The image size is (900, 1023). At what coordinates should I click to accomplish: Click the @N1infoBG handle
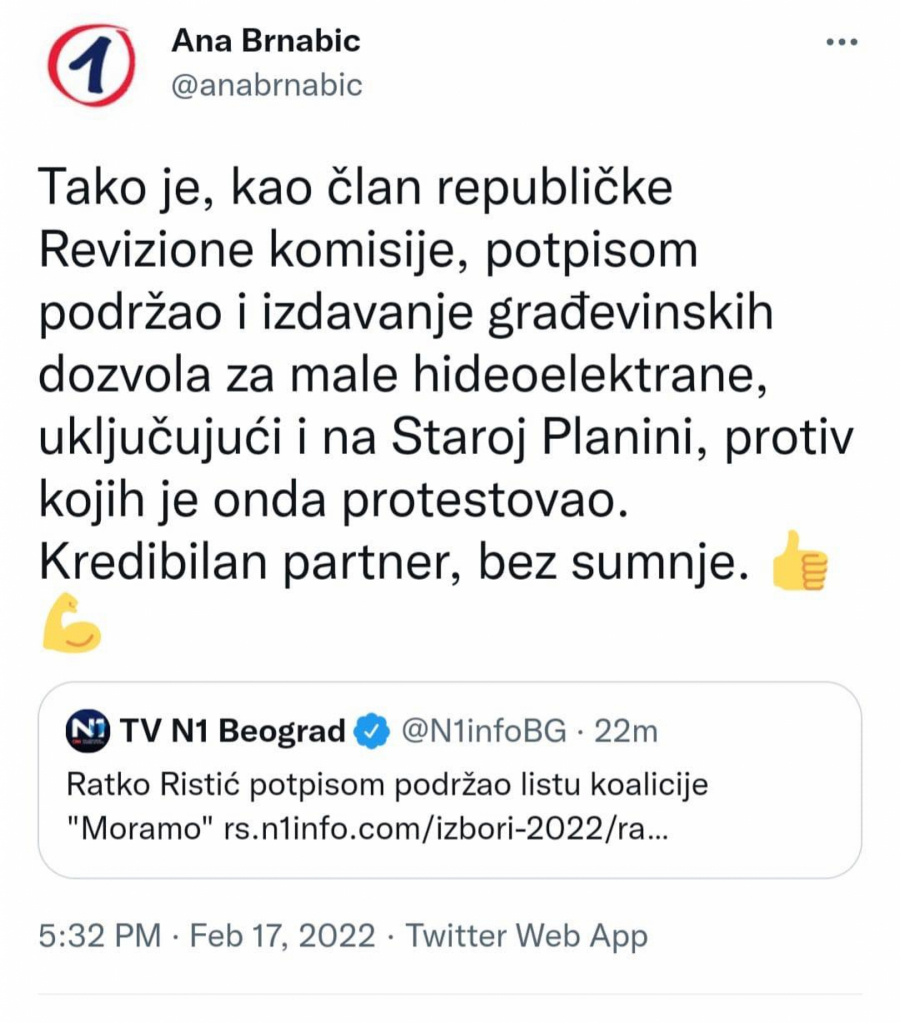pyautogui.click(x=487, y=731)
